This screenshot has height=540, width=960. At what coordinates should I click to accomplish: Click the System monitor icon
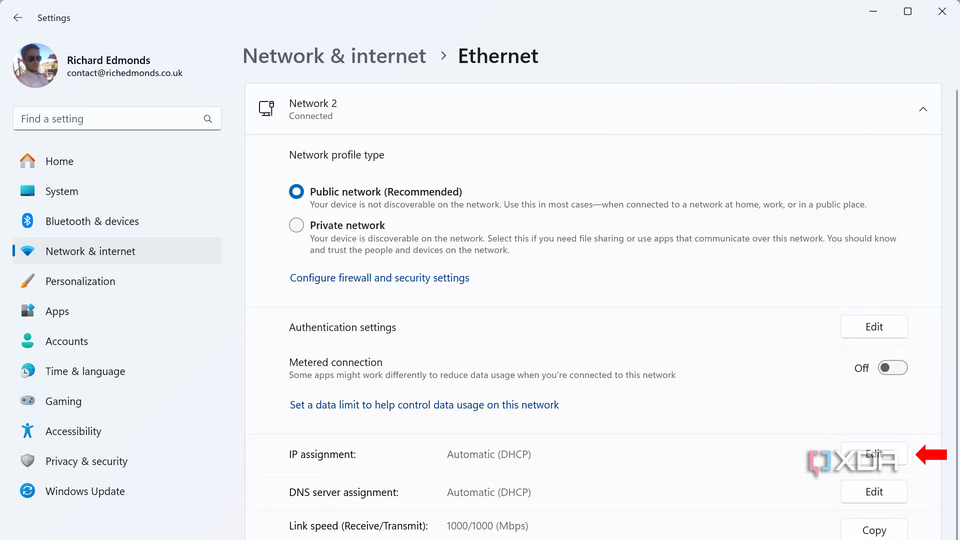(x=28, y=191)
